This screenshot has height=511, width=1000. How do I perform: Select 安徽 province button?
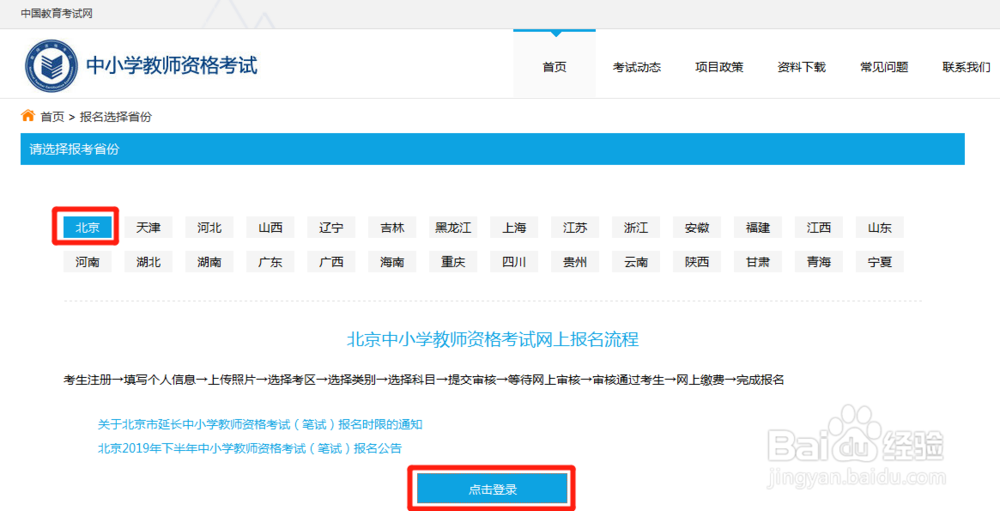697,227
